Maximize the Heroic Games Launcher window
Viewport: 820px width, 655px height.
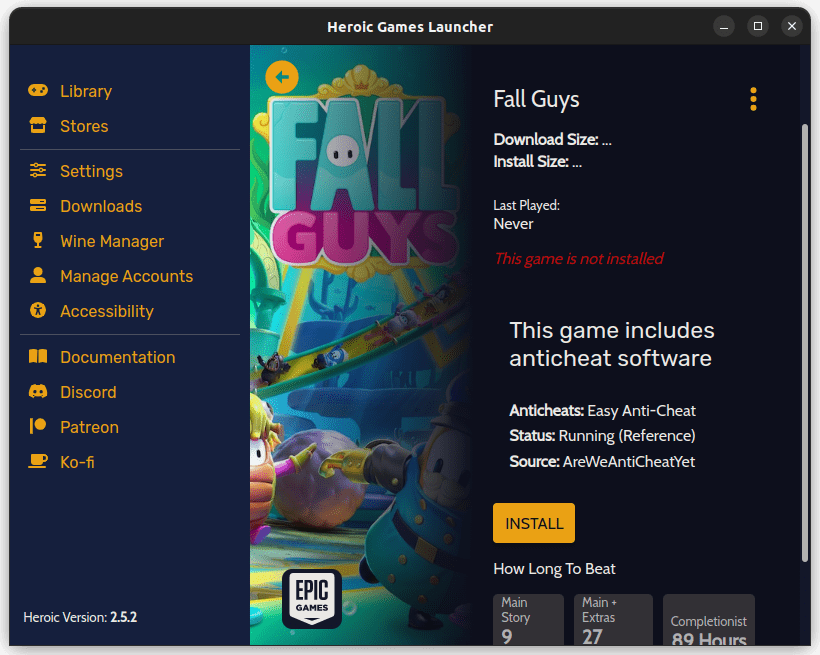tap(758, 26)
